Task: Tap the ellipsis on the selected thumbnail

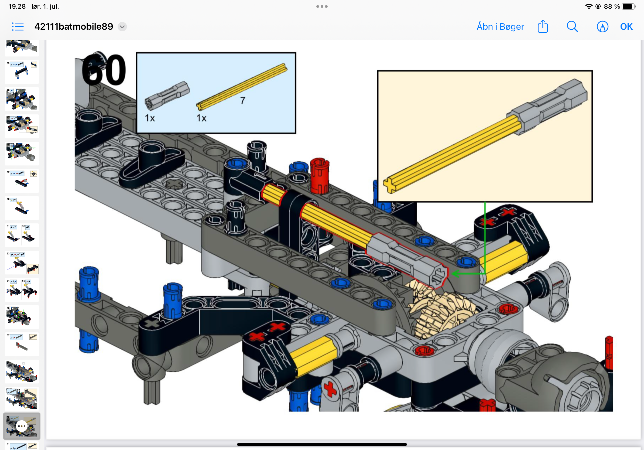Action: pos(22,426)
